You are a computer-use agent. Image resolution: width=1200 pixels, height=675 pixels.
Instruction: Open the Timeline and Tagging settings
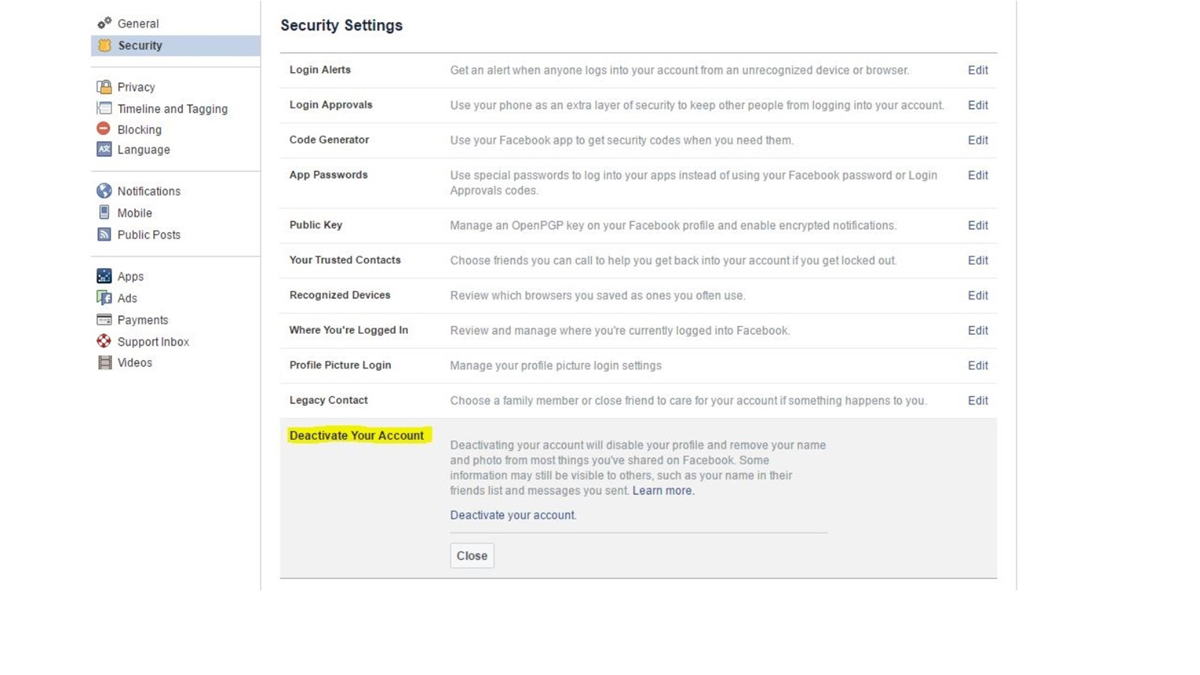click(x=172, y=109)
